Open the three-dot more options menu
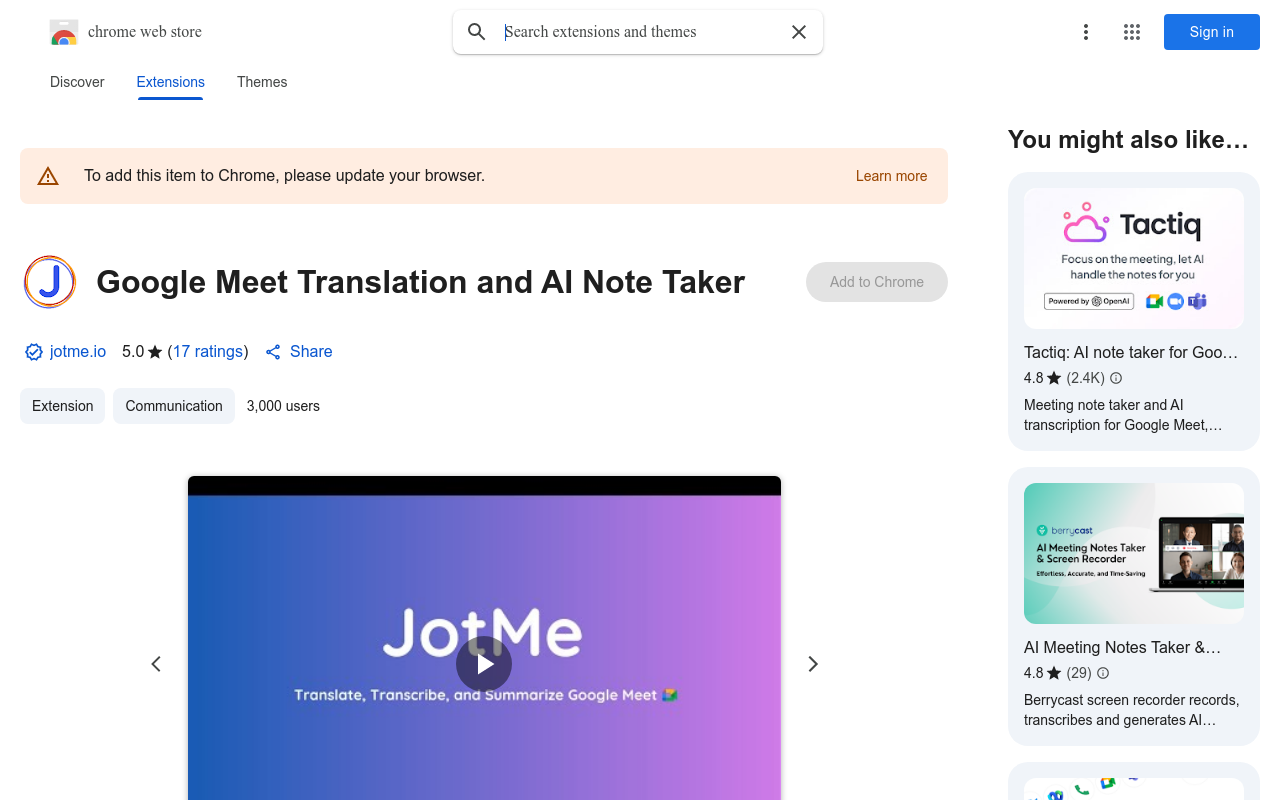Image resolution: width=1280 pixels, height=800 pixels. pyautogui.click(x=1086, y=32)
